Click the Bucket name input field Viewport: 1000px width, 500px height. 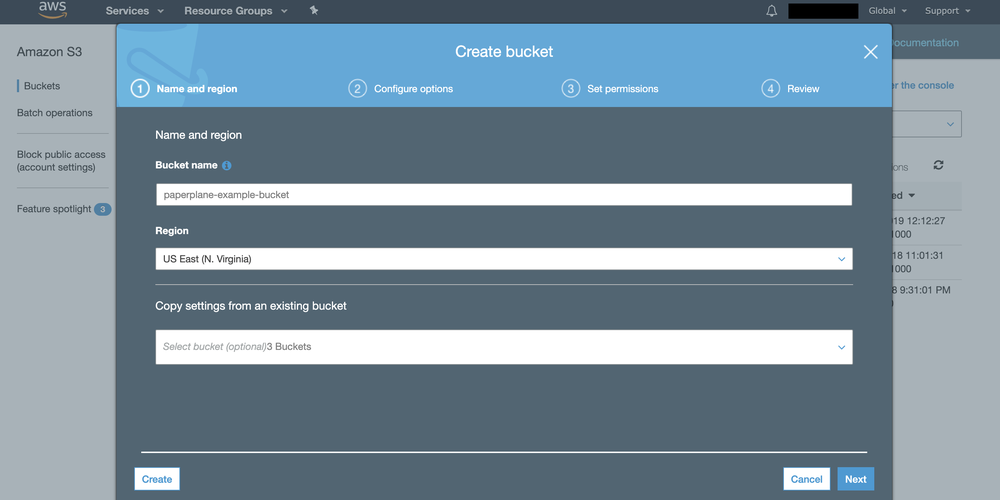tap(504, 195)
